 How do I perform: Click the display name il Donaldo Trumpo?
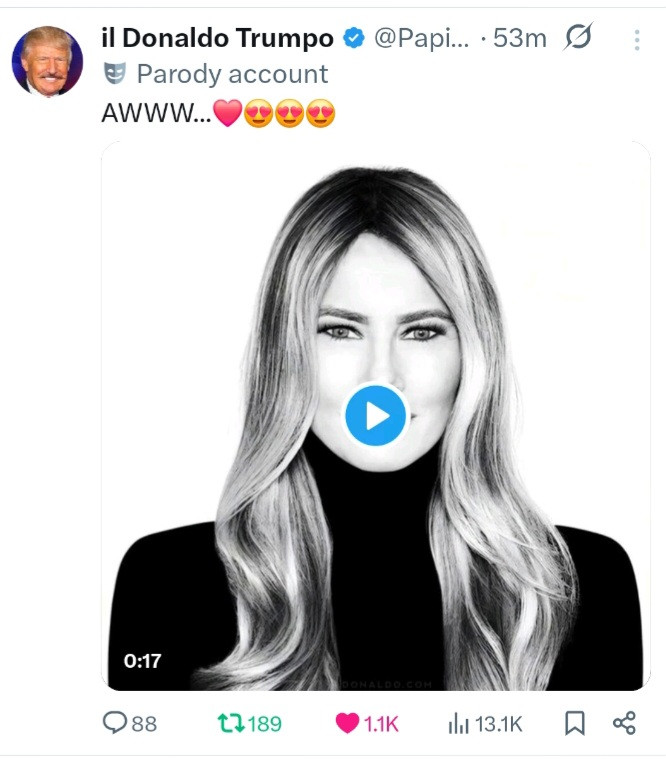(217, 39)
